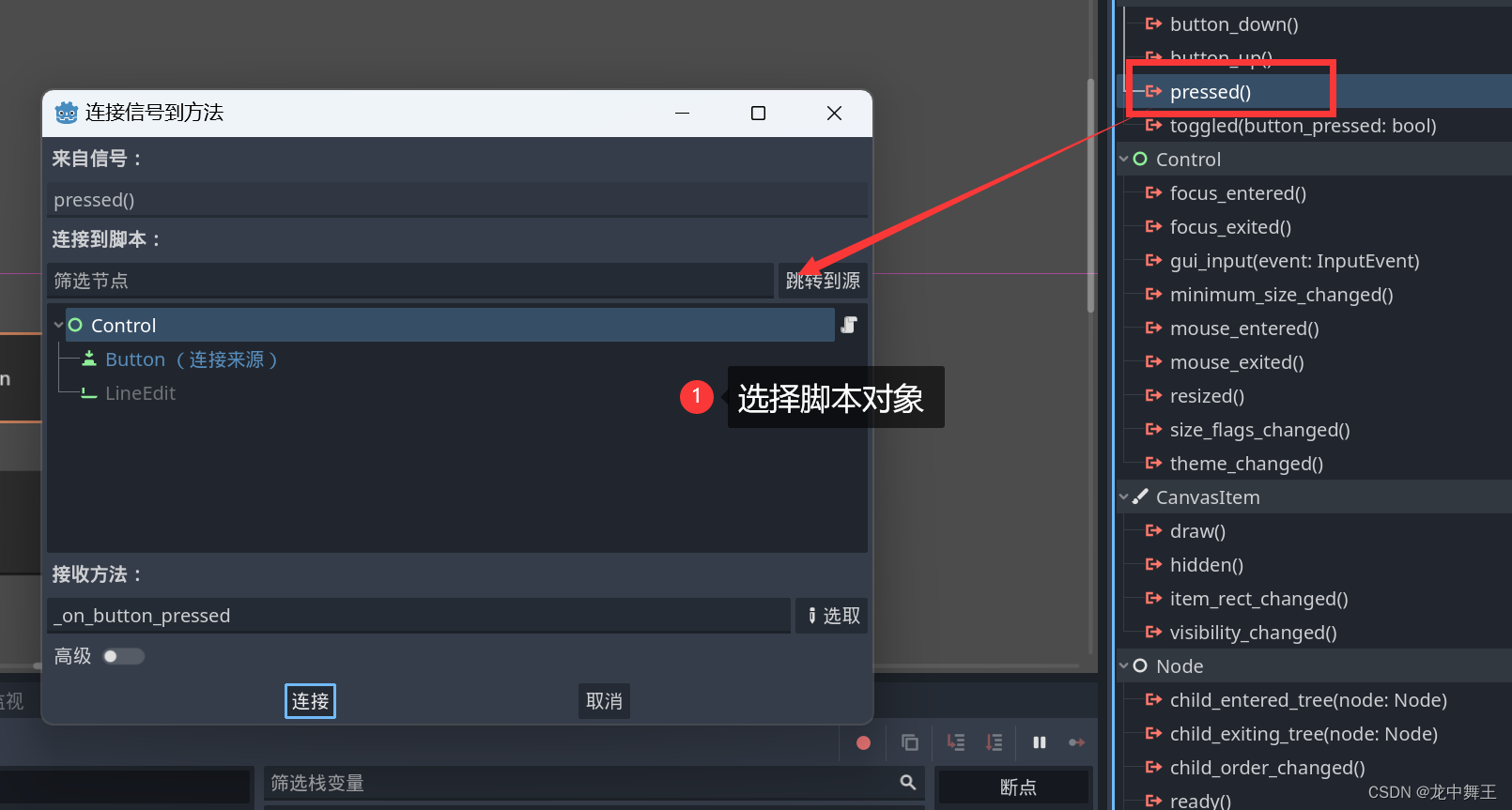Select the LineEdit node in the tree
1512x810 pixels.
[140, 393]
